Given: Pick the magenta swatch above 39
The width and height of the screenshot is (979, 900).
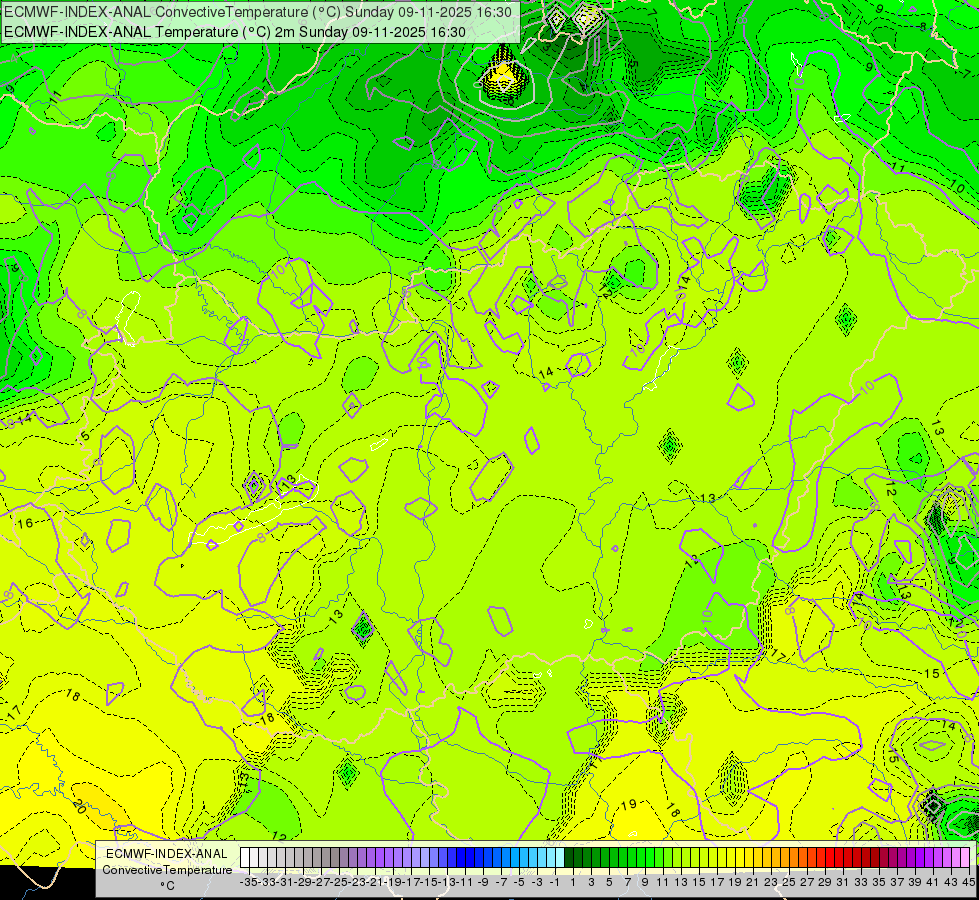Looking at the screenshot, I should pos(910,858).
